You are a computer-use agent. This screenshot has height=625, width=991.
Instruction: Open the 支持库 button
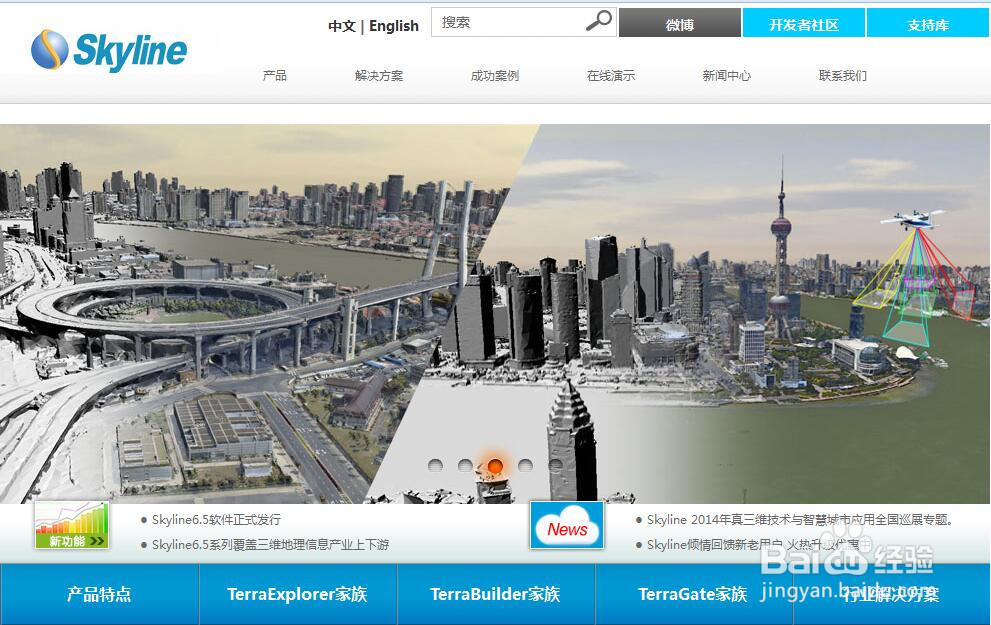point(928,23)
